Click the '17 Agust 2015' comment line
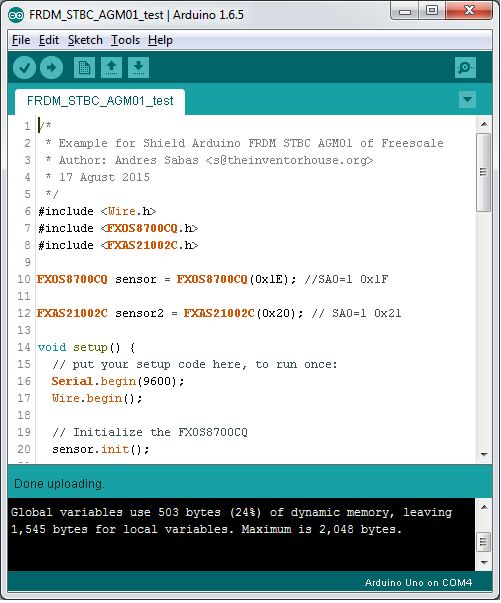501x603 pixels. click(97, 177)
